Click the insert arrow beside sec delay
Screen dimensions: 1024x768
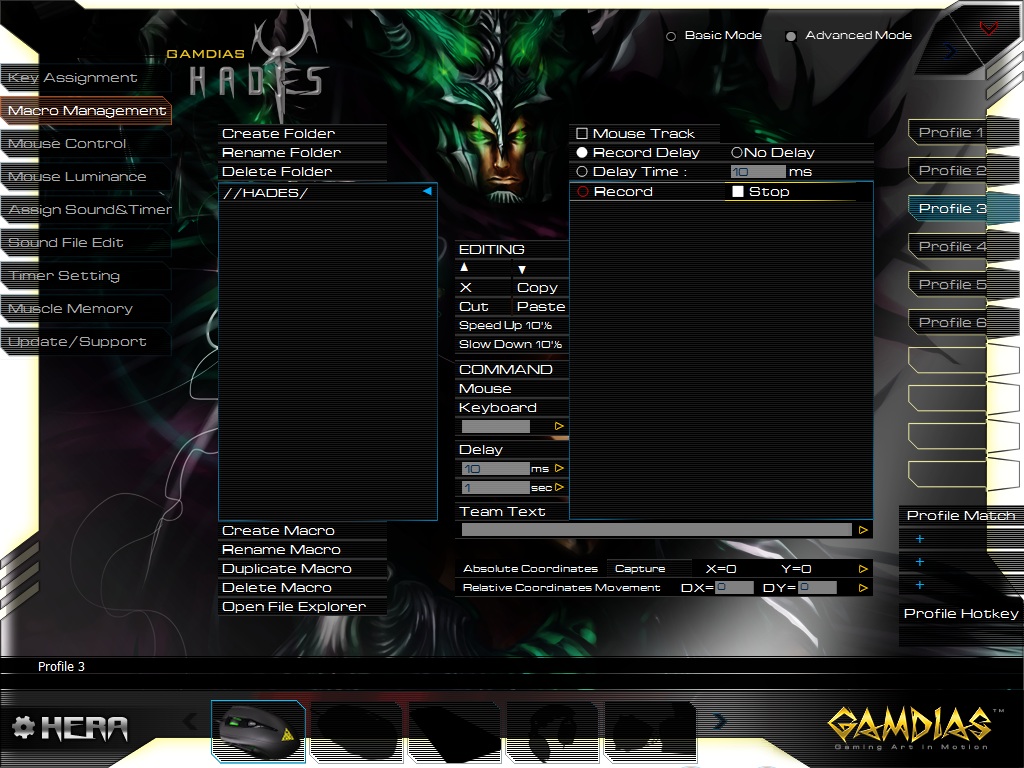click(x=559, y=487)
